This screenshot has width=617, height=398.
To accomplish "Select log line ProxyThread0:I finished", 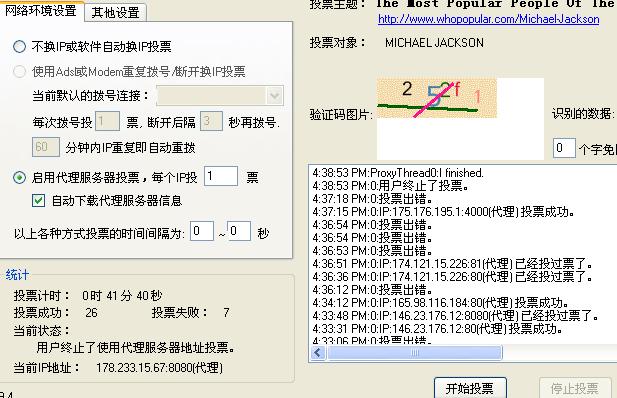I will click(x=398, y=173).
